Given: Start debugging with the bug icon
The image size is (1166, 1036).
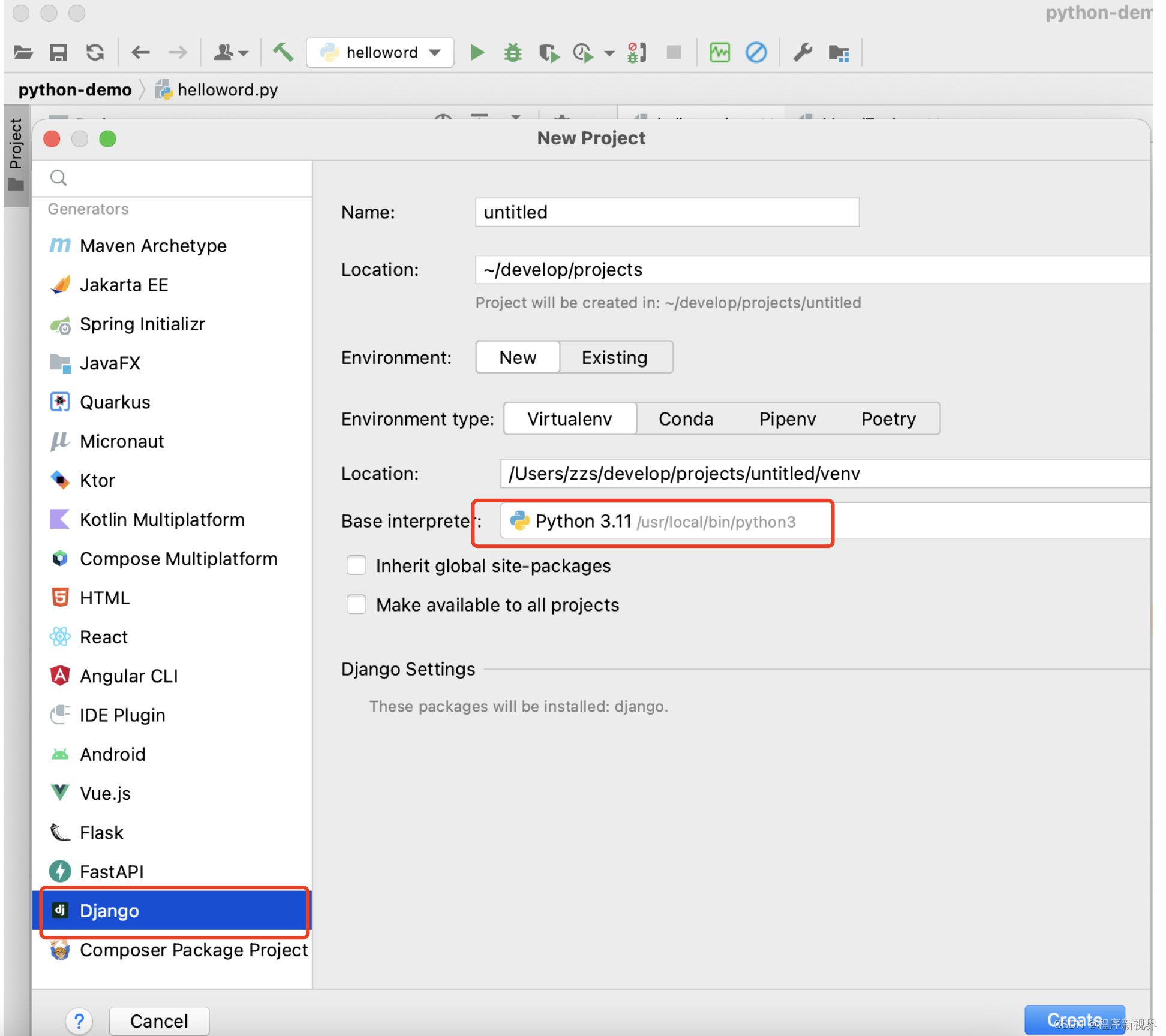Looking at the screenshot, I should [x=513, y=53].
